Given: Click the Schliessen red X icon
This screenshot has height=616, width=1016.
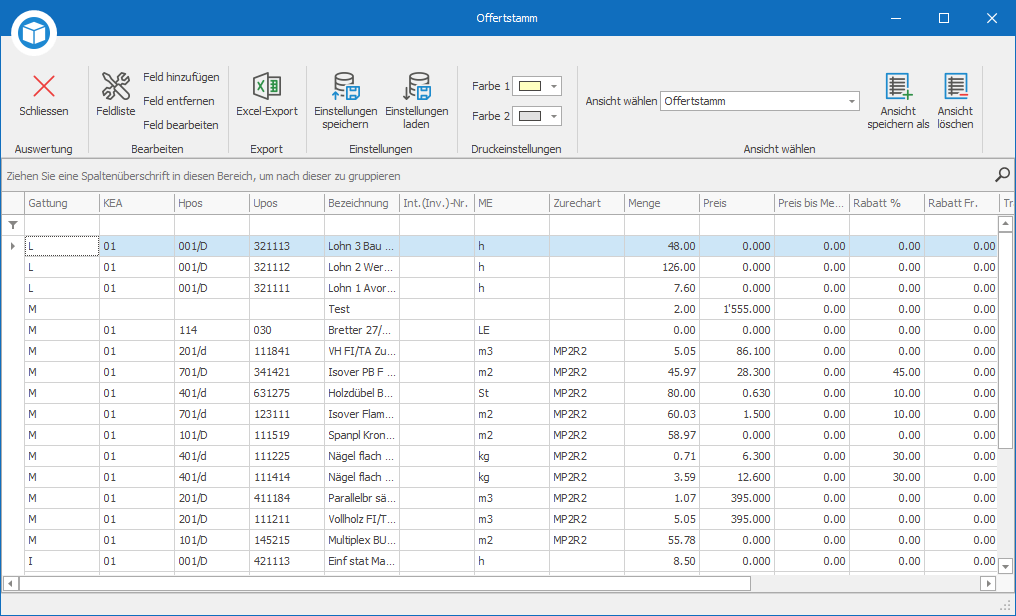Looking at the screenshot, I should click(44, 86).
